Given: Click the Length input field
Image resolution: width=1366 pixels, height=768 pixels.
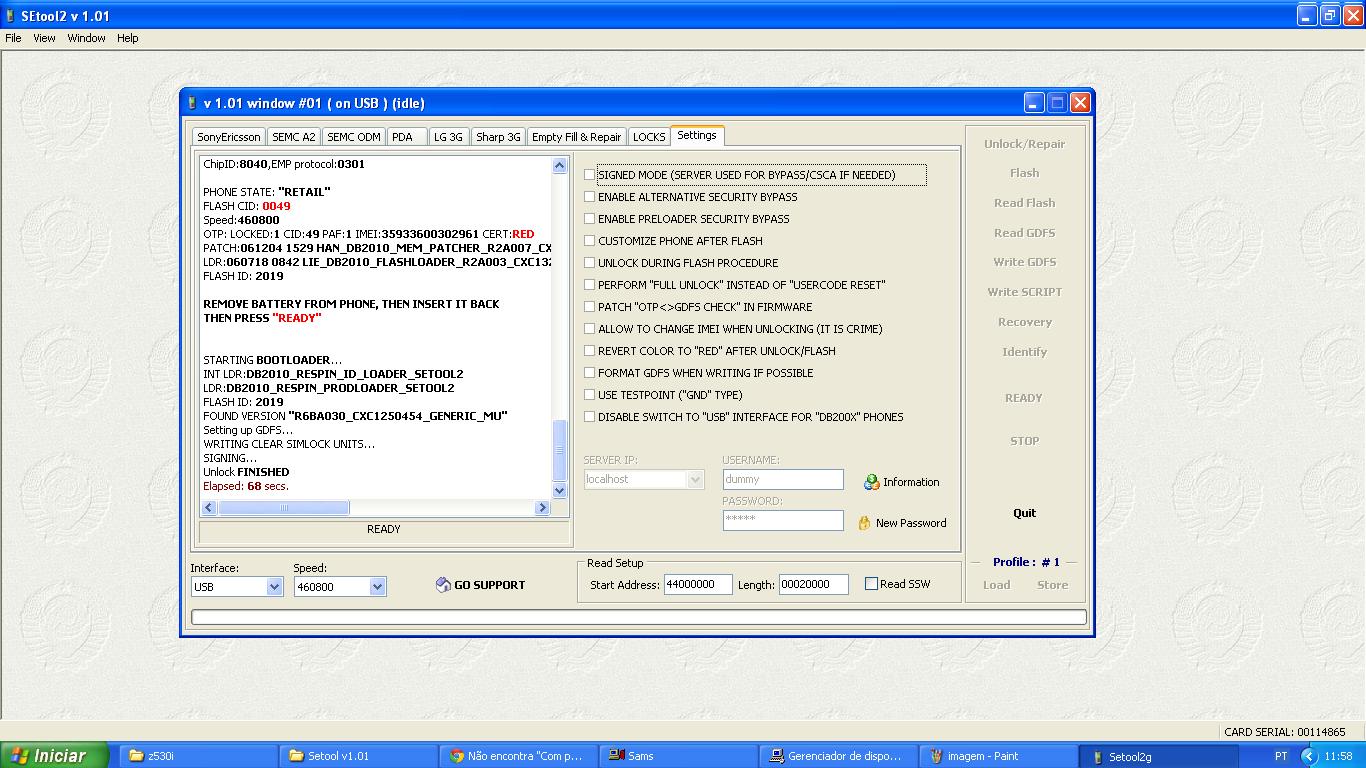Looking at the screenshot, I should [813, 584].
